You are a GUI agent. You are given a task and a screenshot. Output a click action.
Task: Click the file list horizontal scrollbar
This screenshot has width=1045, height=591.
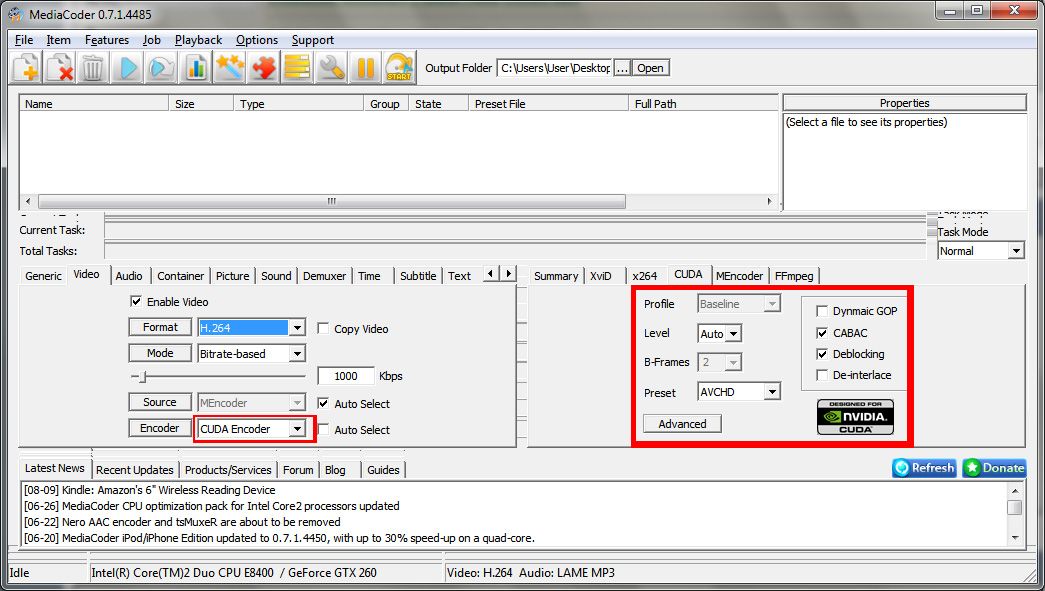coord(332,201)
